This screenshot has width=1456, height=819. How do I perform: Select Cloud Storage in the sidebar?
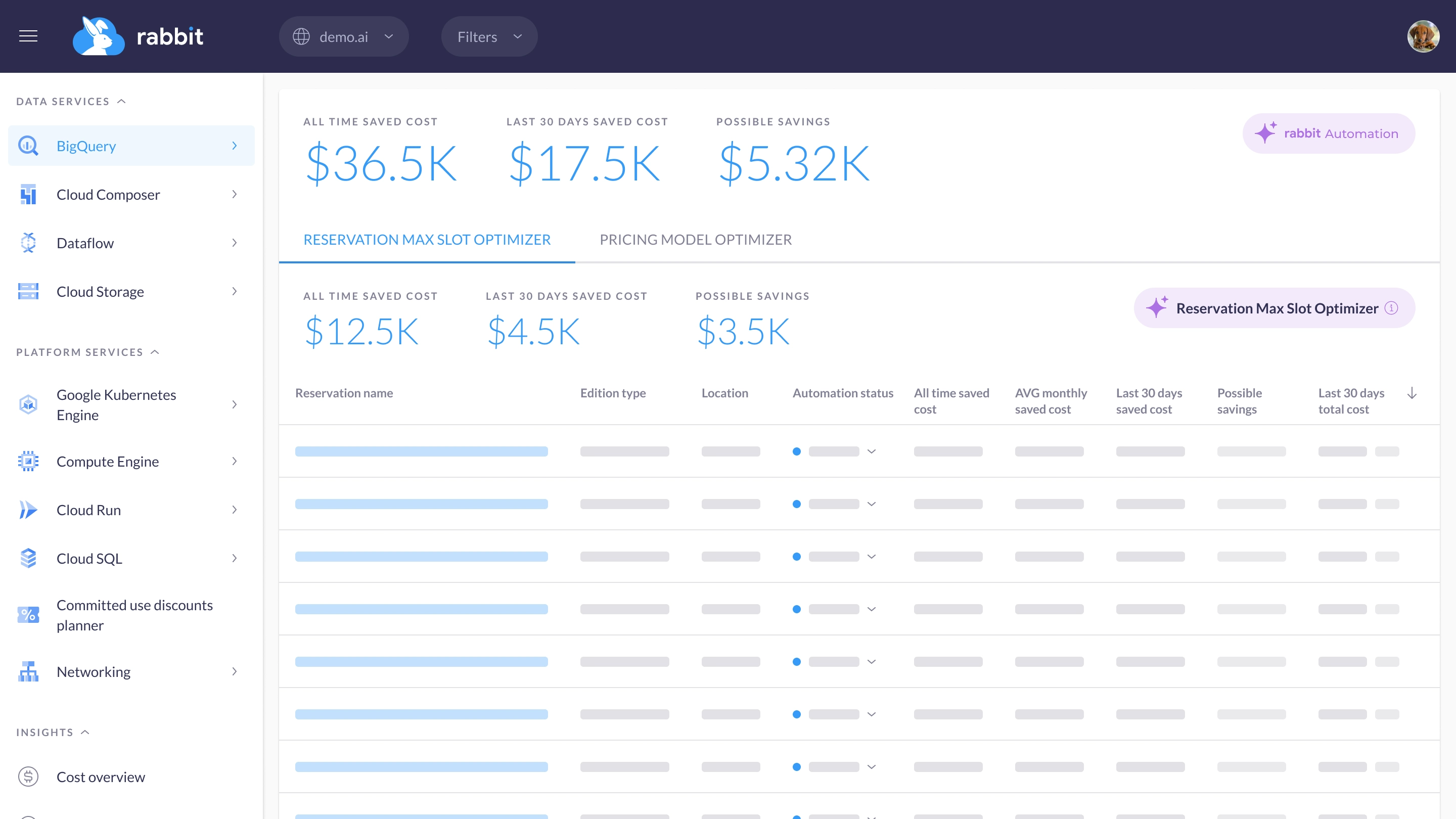(x=131, y=292)
